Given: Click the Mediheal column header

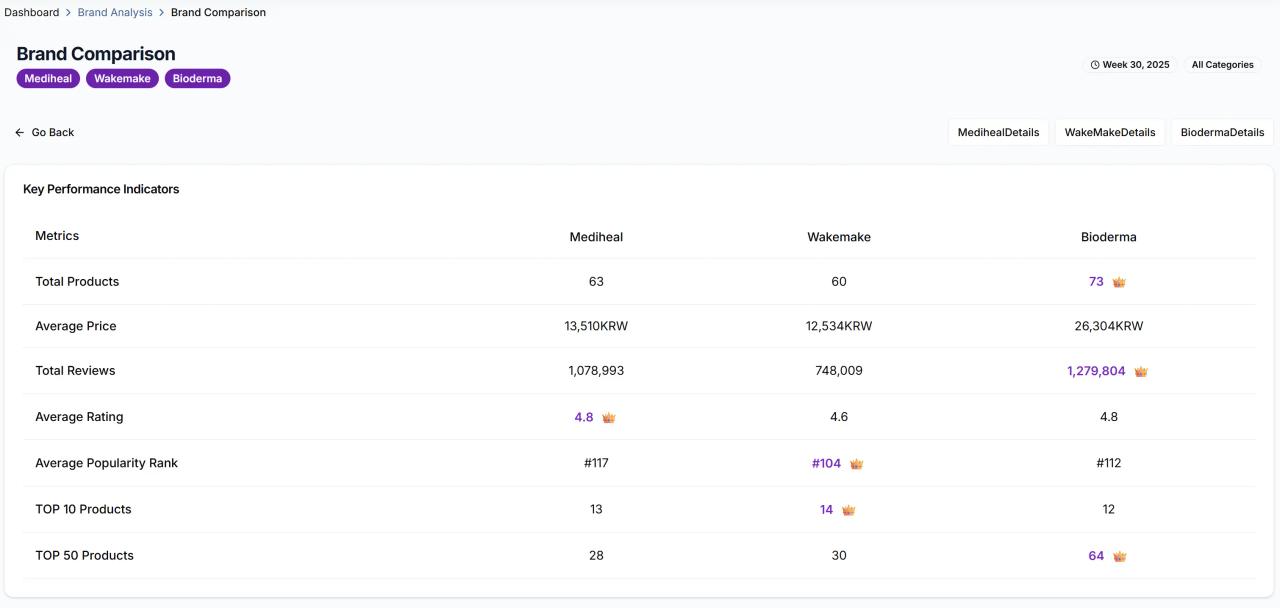Looking at the screenshot, I should [x=596, y=237].
